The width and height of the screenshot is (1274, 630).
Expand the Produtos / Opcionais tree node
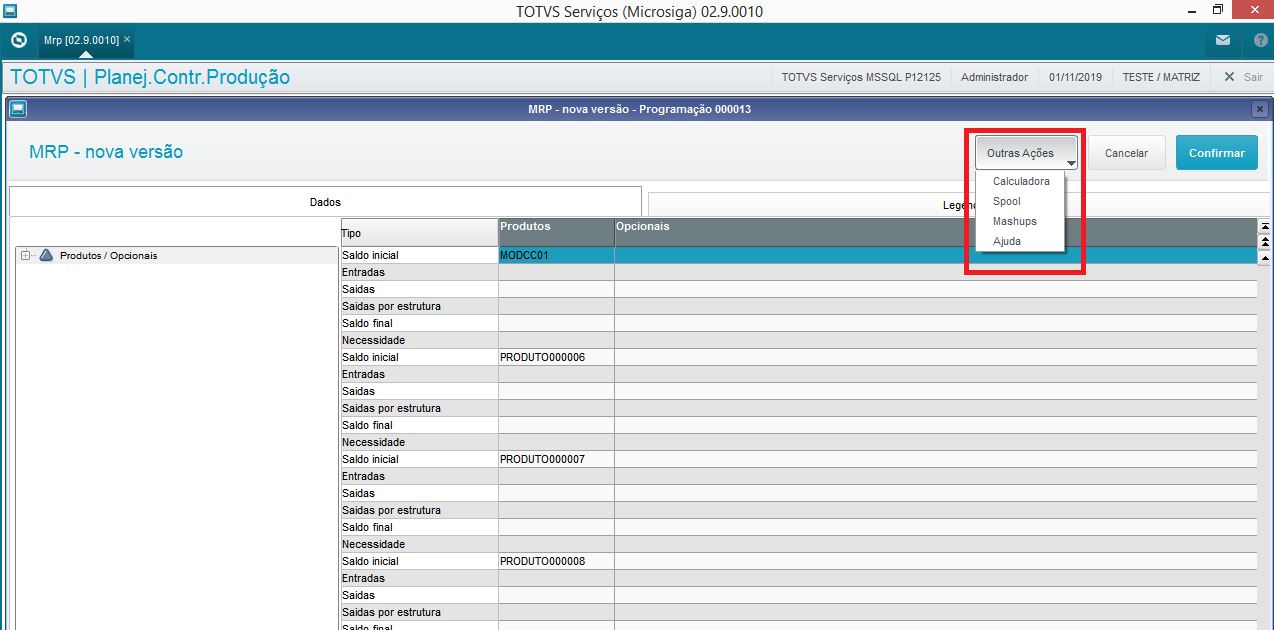pos(25,256)
